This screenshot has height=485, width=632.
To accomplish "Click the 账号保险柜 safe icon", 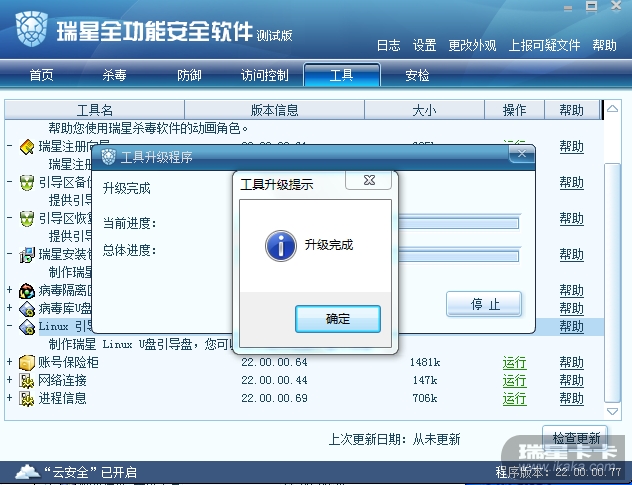I will point(27,362).
